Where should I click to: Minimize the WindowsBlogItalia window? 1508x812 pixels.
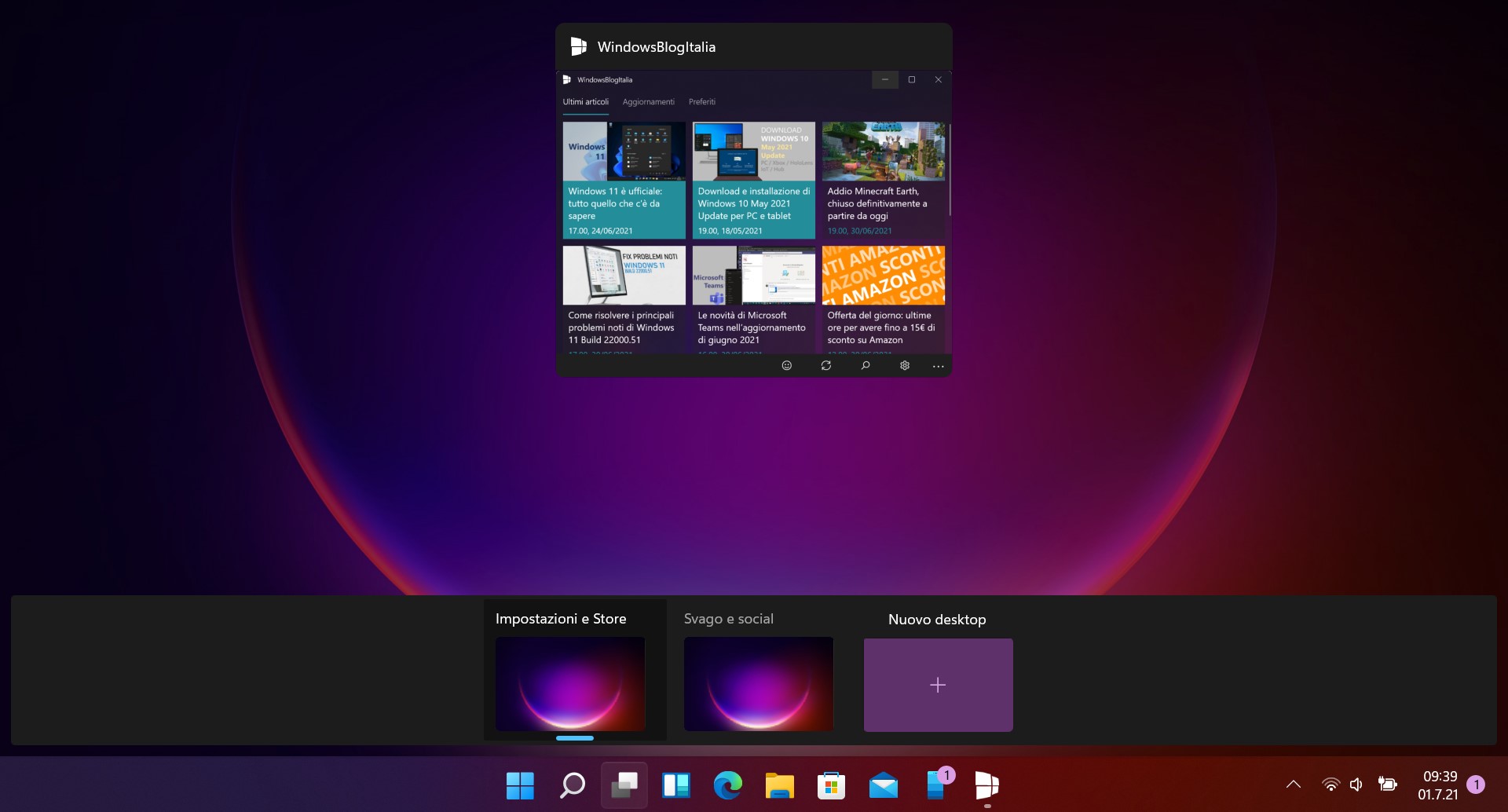click(885, 79)
